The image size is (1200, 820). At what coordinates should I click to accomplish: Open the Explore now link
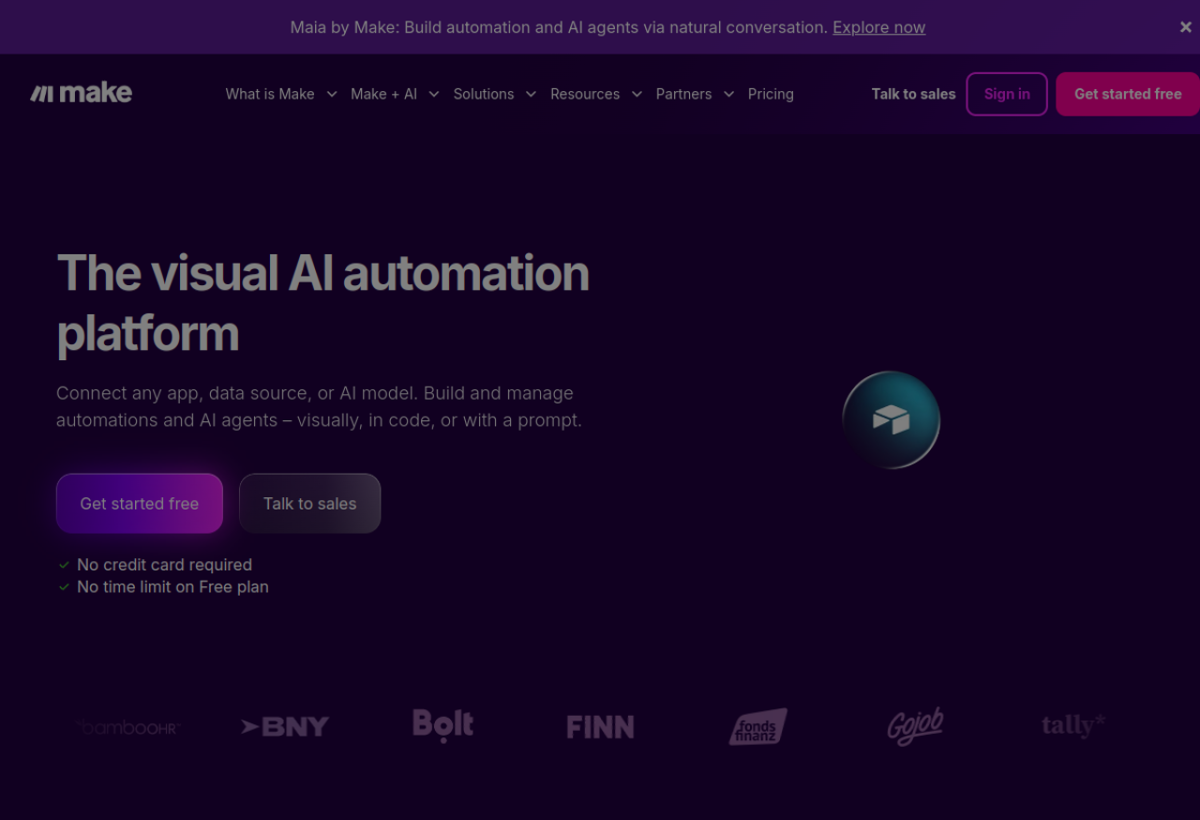tap(879, 27)
